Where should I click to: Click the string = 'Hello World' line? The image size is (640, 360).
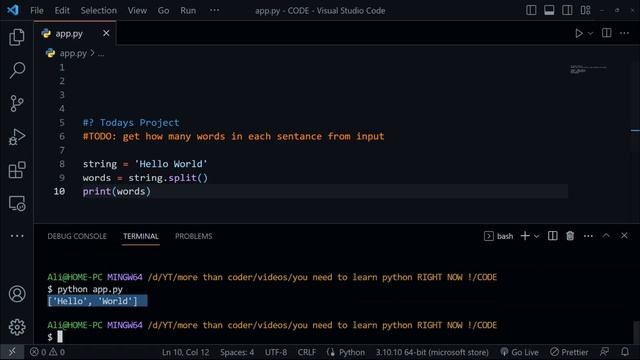145,164
